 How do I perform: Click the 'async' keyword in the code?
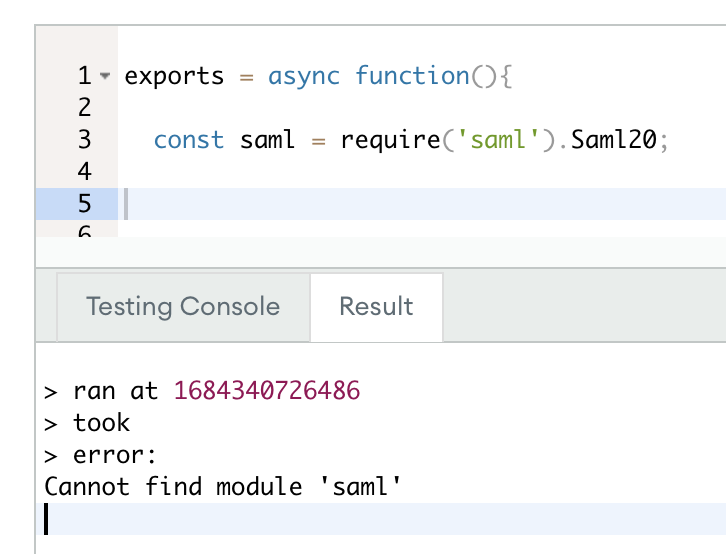pos(304,76)
